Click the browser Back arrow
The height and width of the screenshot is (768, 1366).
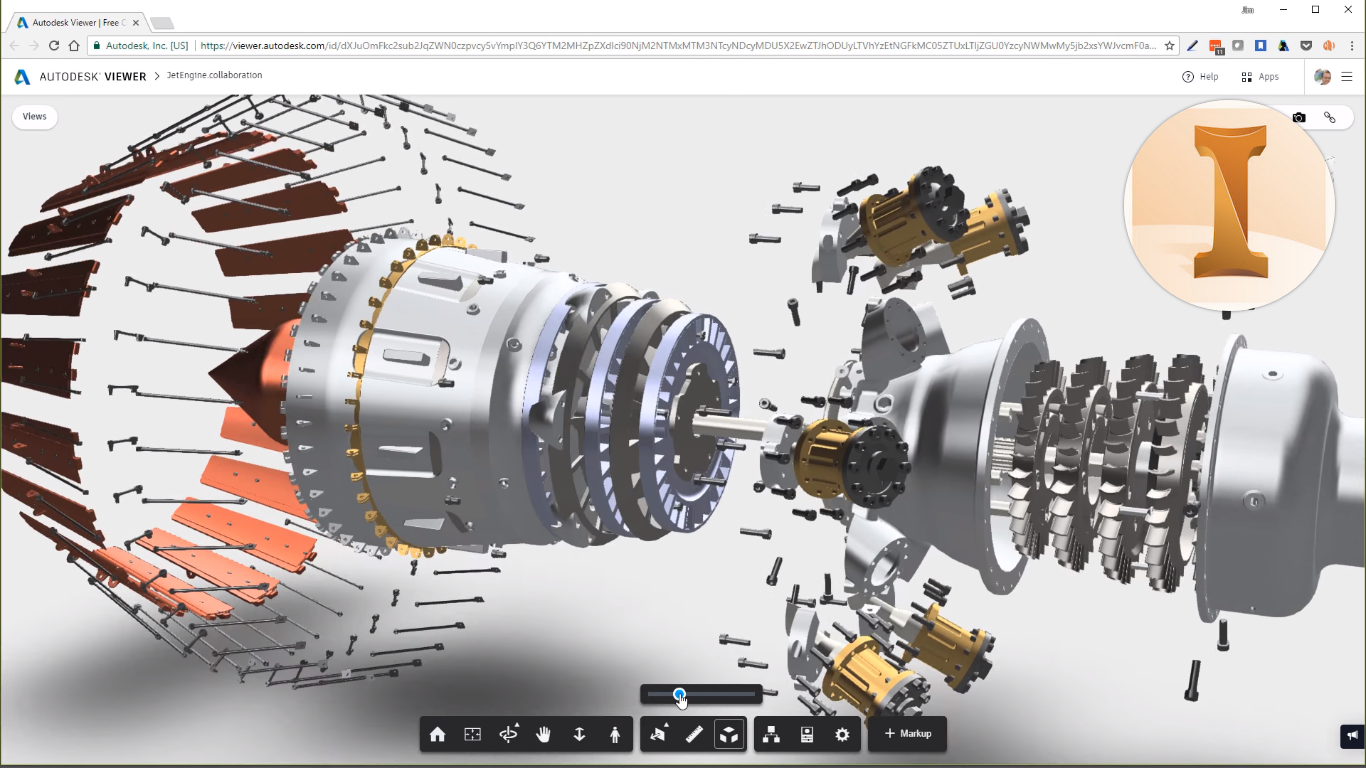(x=14, y=46)
